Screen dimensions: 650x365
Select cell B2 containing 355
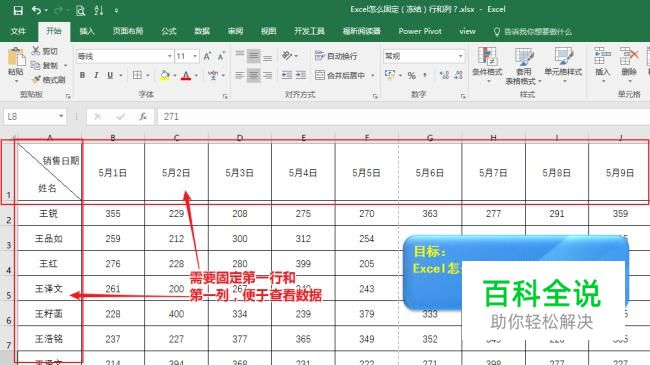tap(113, 214)
